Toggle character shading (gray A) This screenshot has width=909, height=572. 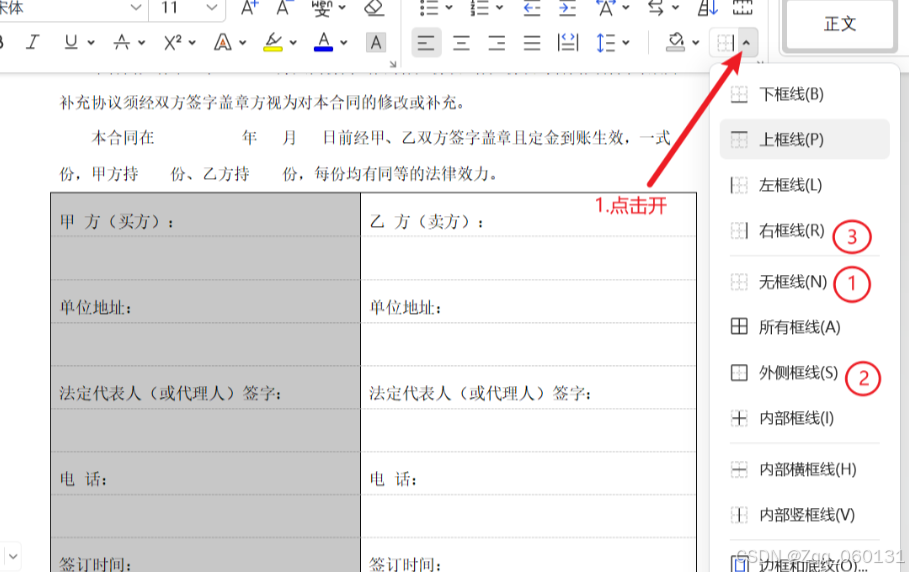coord(376,42)
